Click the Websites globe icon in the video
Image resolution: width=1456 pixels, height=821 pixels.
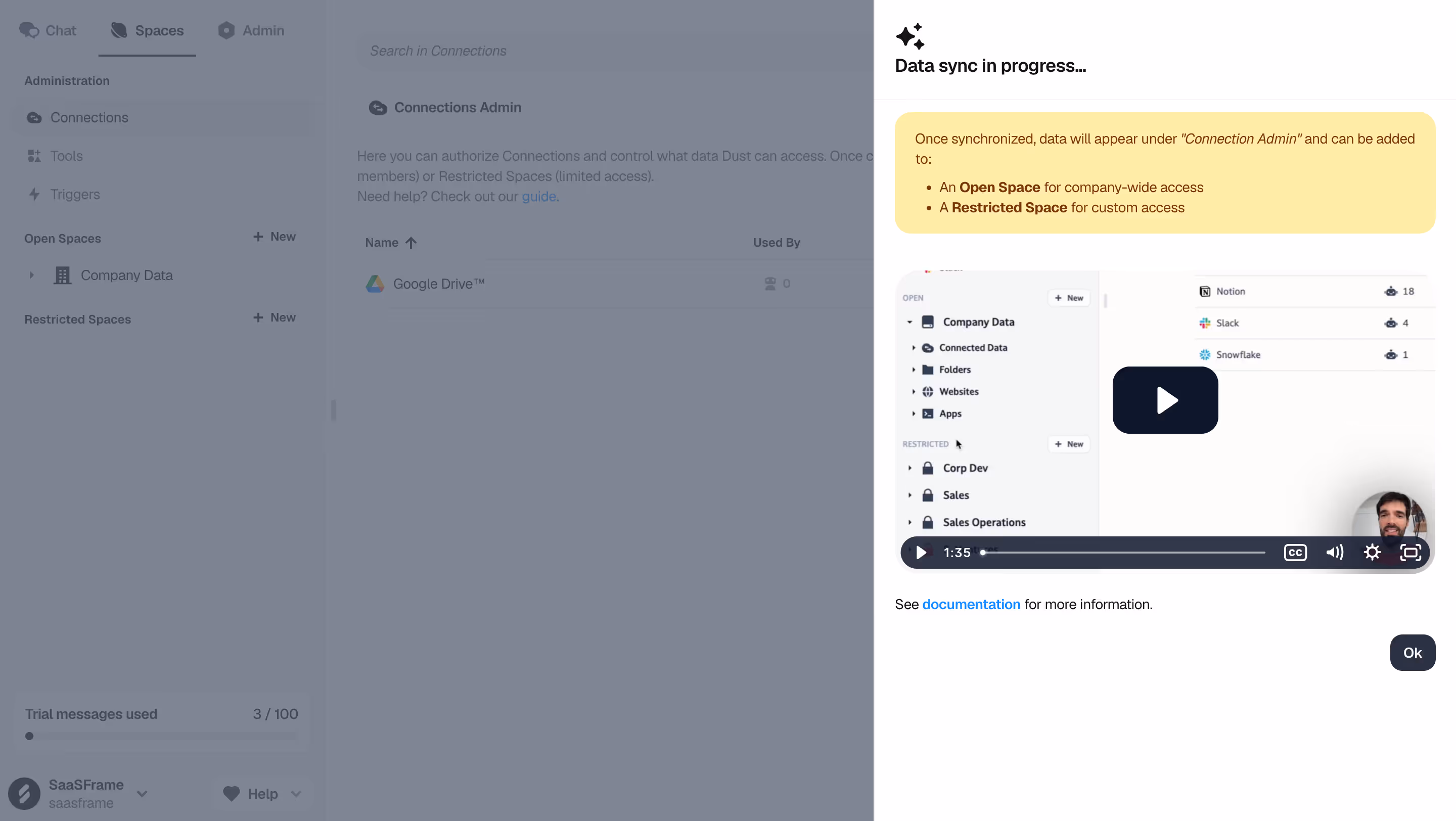(928, 392)
